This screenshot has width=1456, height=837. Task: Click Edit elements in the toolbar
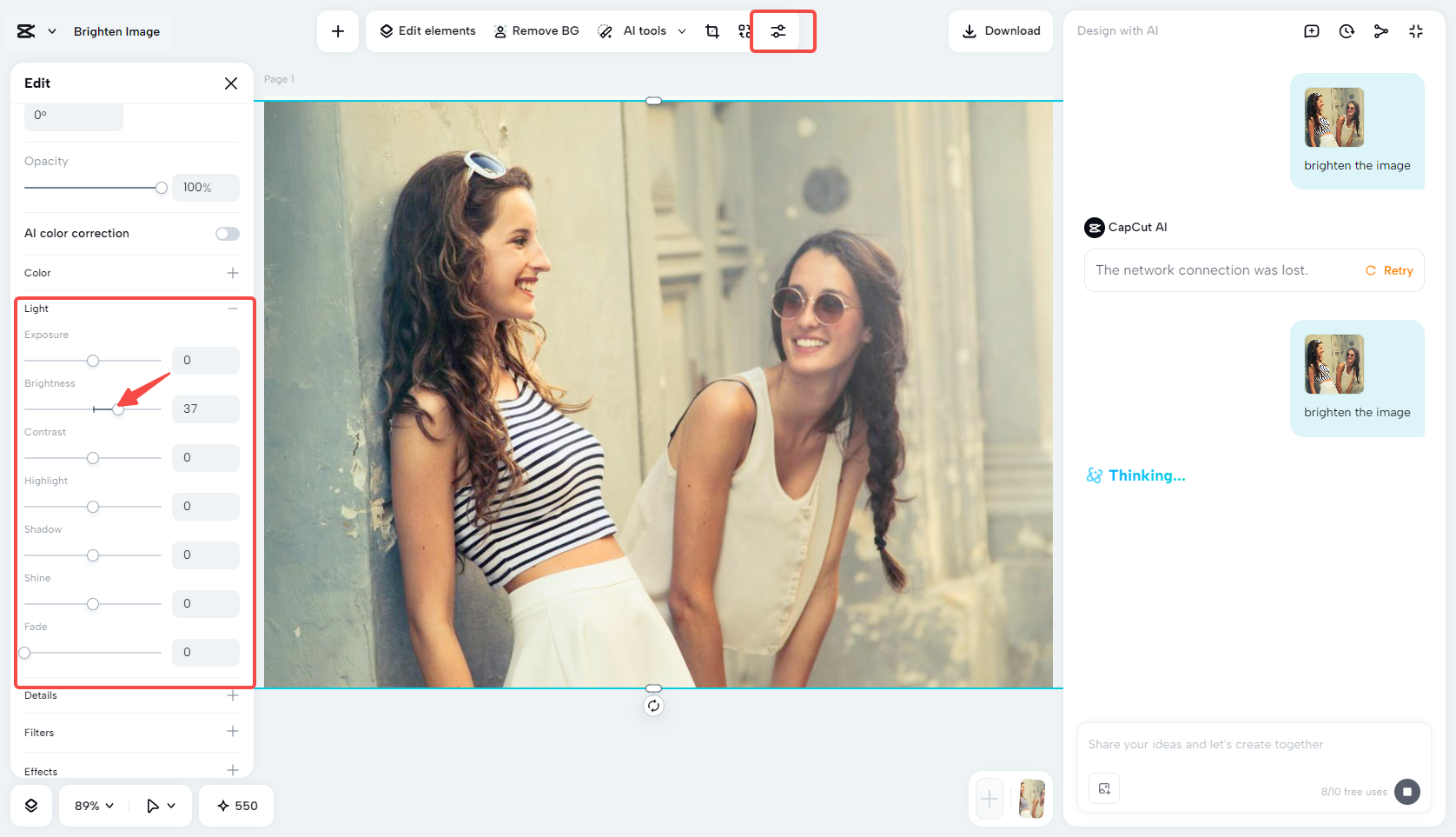(x=427, y=30)
